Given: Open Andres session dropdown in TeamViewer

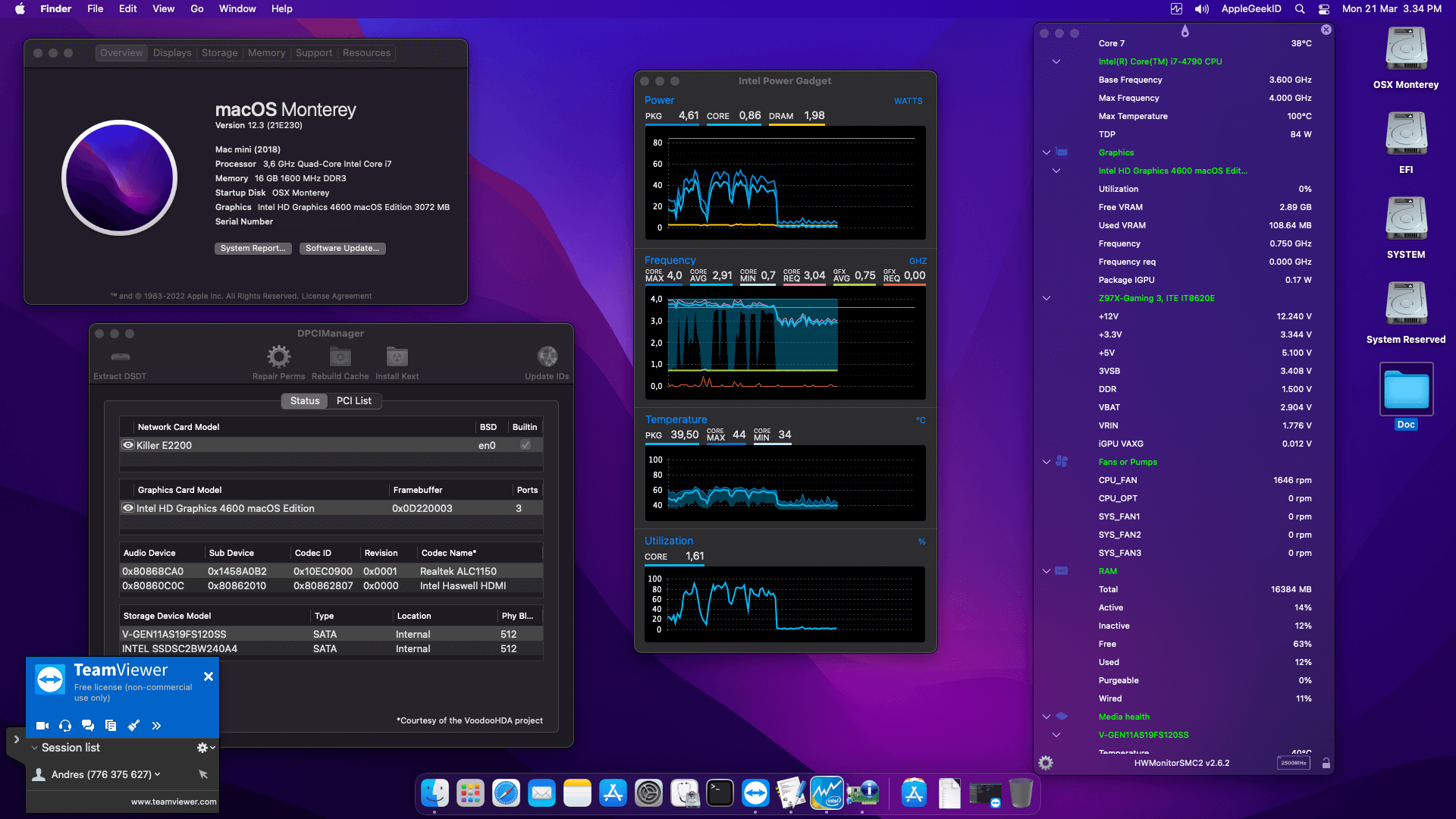Looking at the screenshot, I should click(x=158, y=774).
